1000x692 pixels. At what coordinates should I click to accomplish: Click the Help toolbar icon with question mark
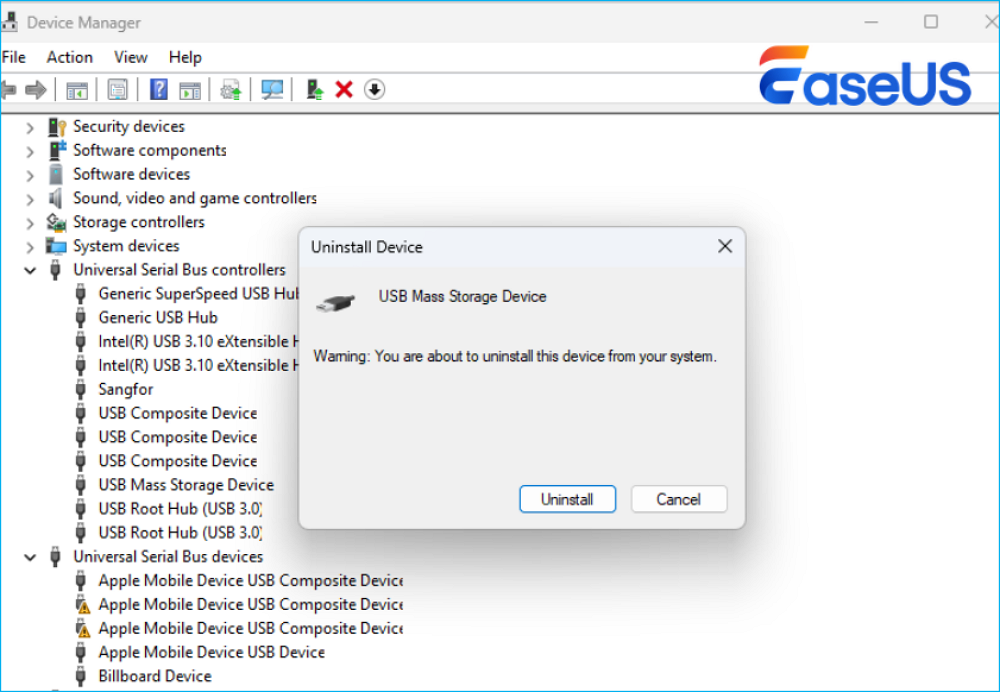158,90
